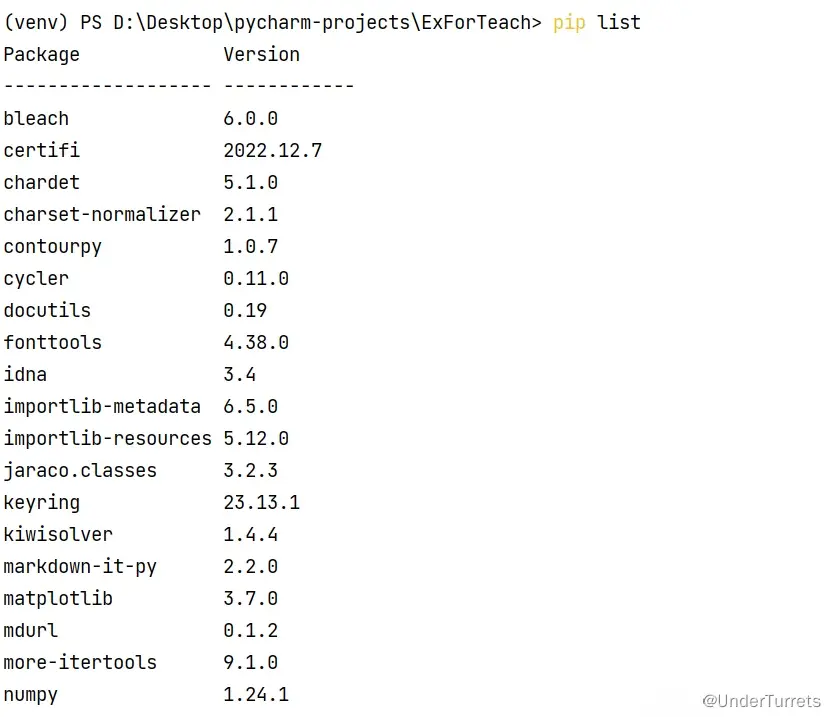Click the keyring version 23.13.1
Viewport: 836px width, 717px height.
pyautogui.click(x=261, y=502)
